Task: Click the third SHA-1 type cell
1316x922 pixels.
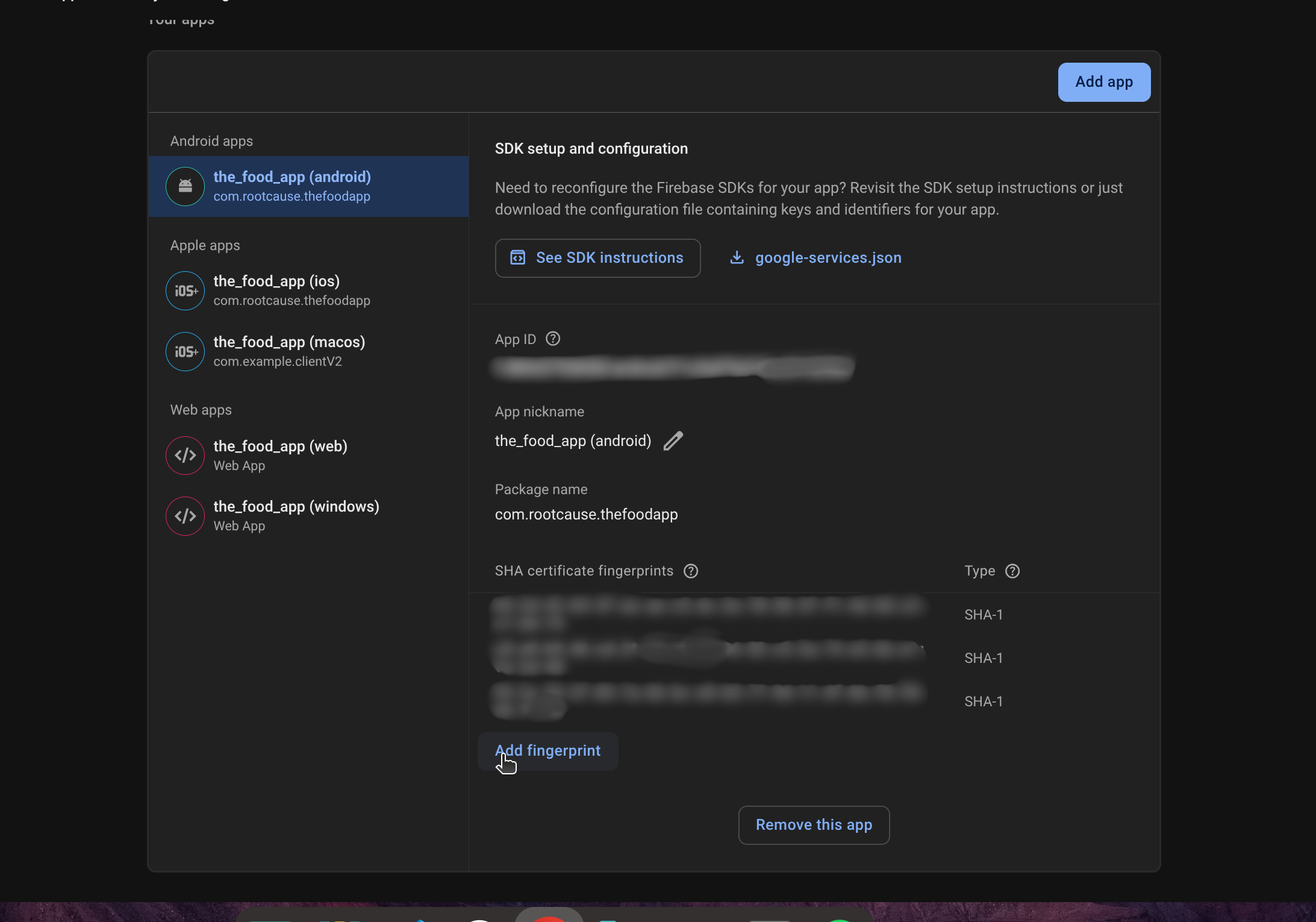Action: point(984,701)
